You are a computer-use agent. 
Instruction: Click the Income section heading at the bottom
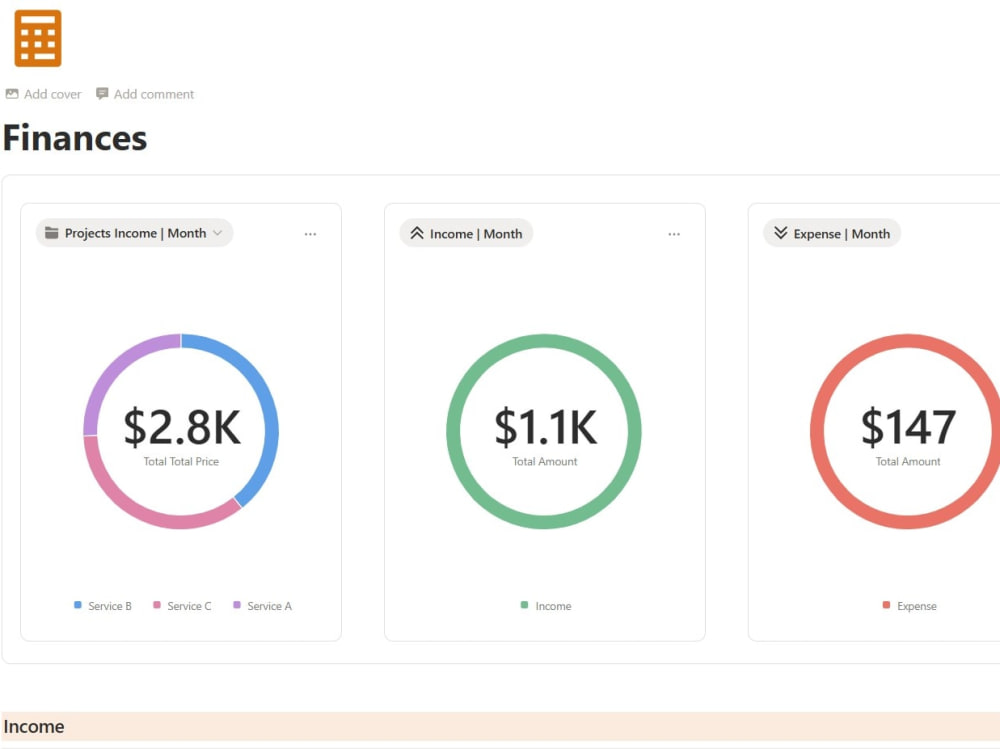click(x=34, y=727)
